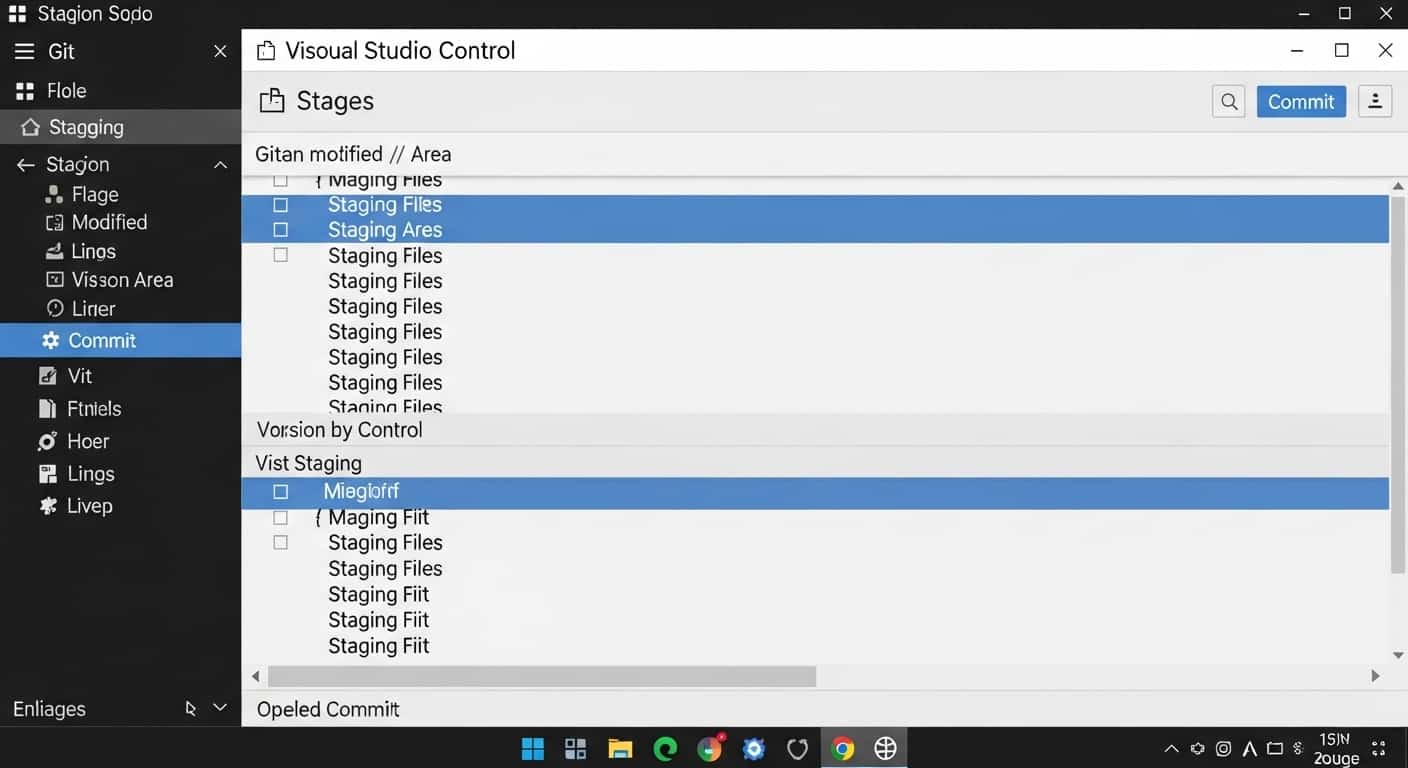Click the Hoer icon in the sidebar
The height and width of the screenshot is (768, 1408).
[49, 440]
